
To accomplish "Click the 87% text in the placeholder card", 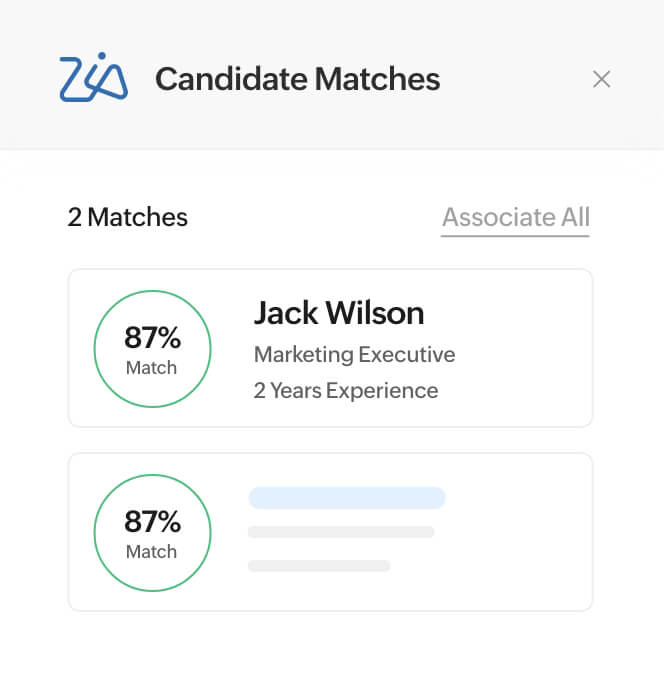I will tap(153, 521).
